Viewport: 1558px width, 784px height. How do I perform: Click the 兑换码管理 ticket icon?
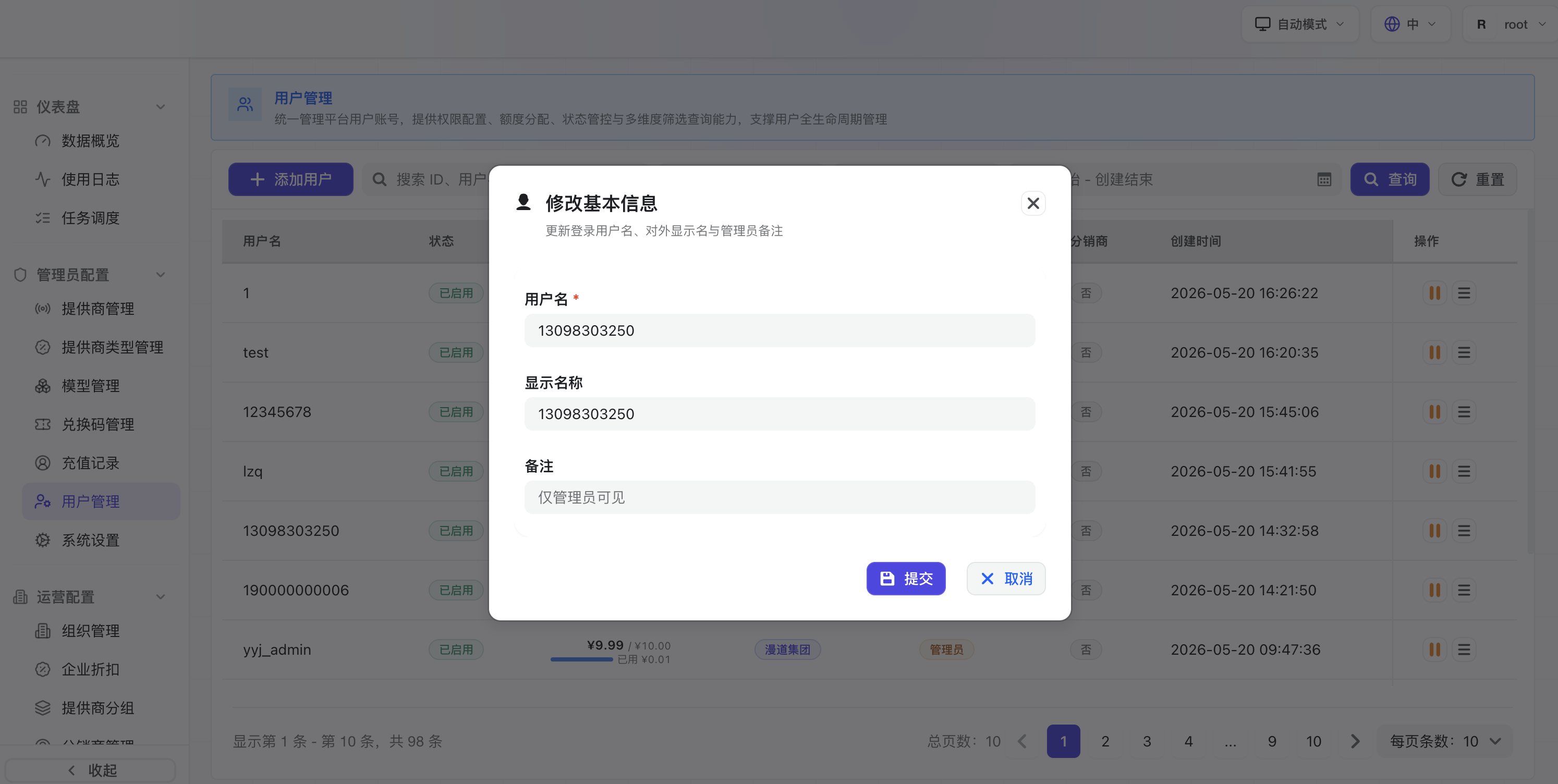42,424
